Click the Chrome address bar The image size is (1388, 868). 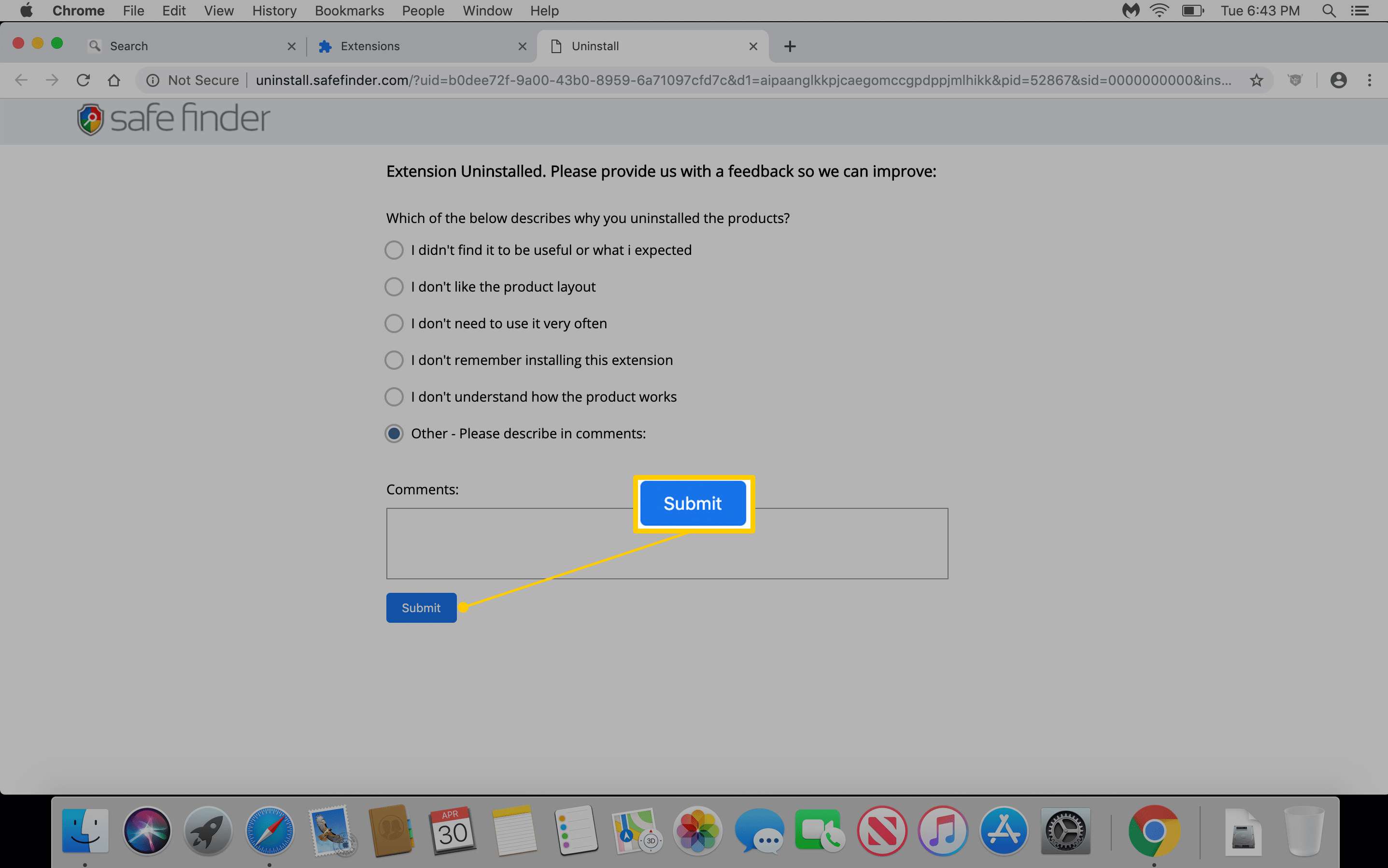(x=694, y=80)
